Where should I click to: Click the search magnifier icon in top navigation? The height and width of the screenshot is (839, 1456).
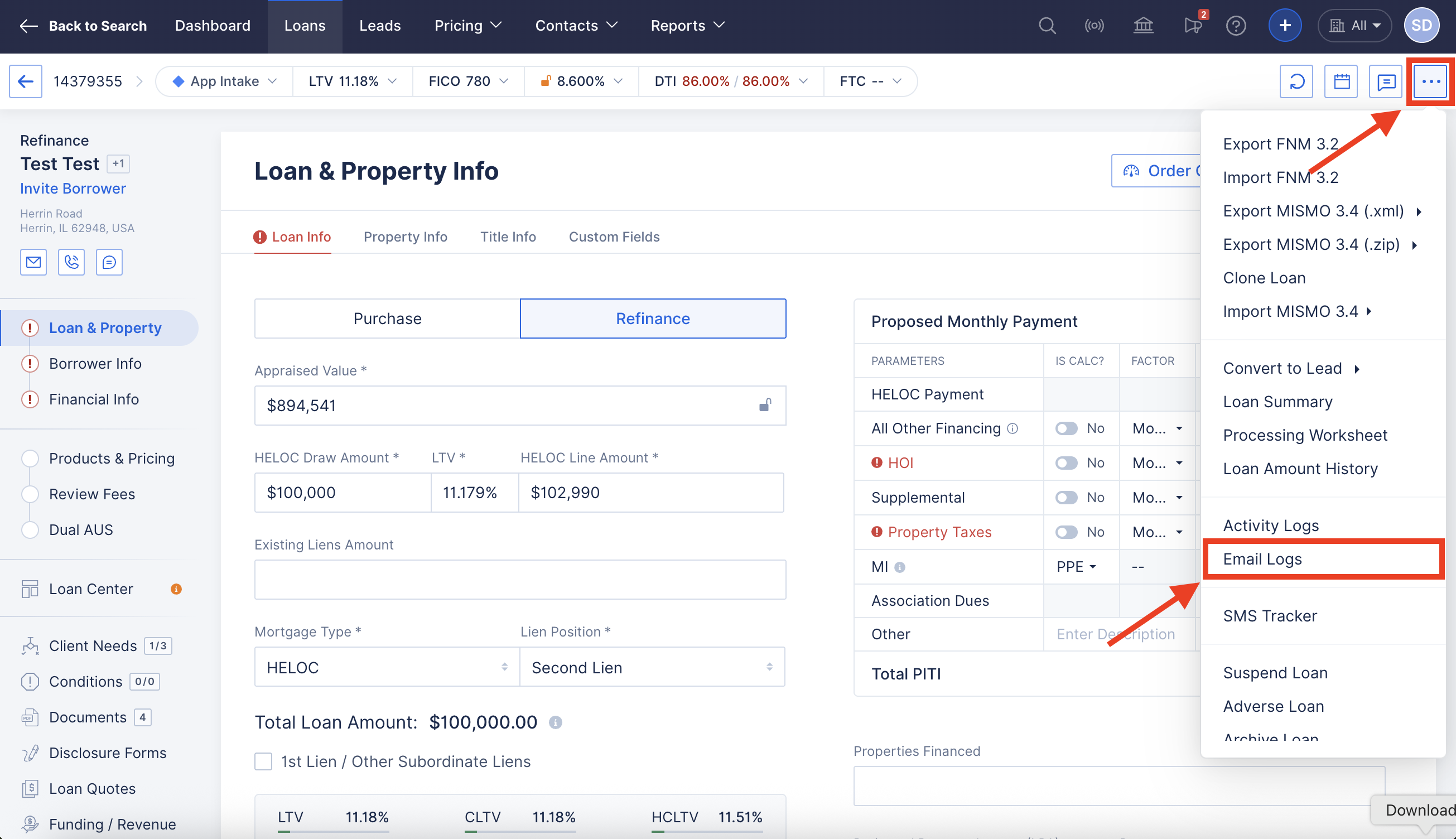1047,26
